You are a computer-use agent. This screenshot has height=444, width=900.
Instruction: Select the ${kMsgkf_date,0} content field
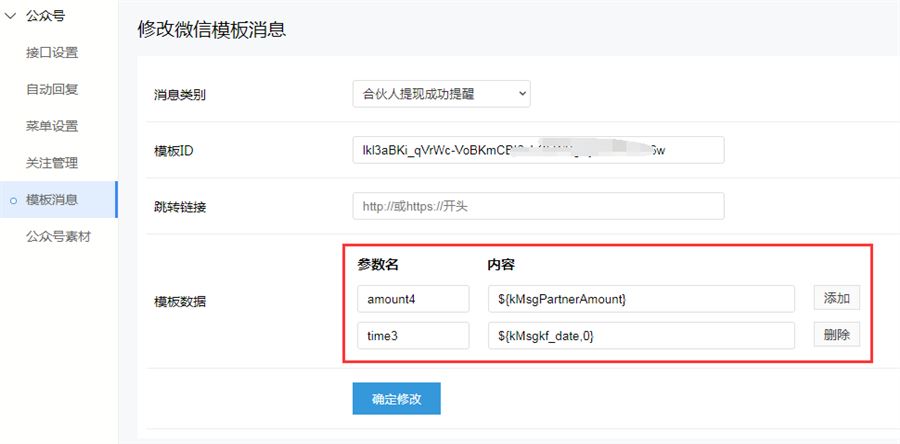(x=641, y=335)
